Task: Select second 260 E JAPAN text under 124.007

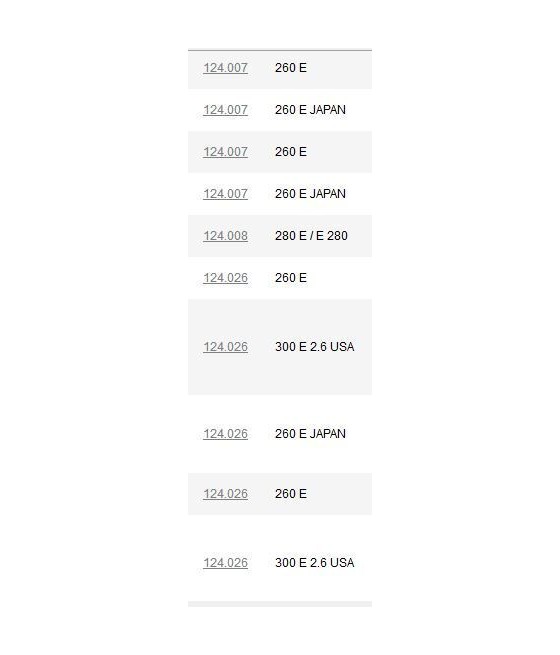Action: point(310,194)
